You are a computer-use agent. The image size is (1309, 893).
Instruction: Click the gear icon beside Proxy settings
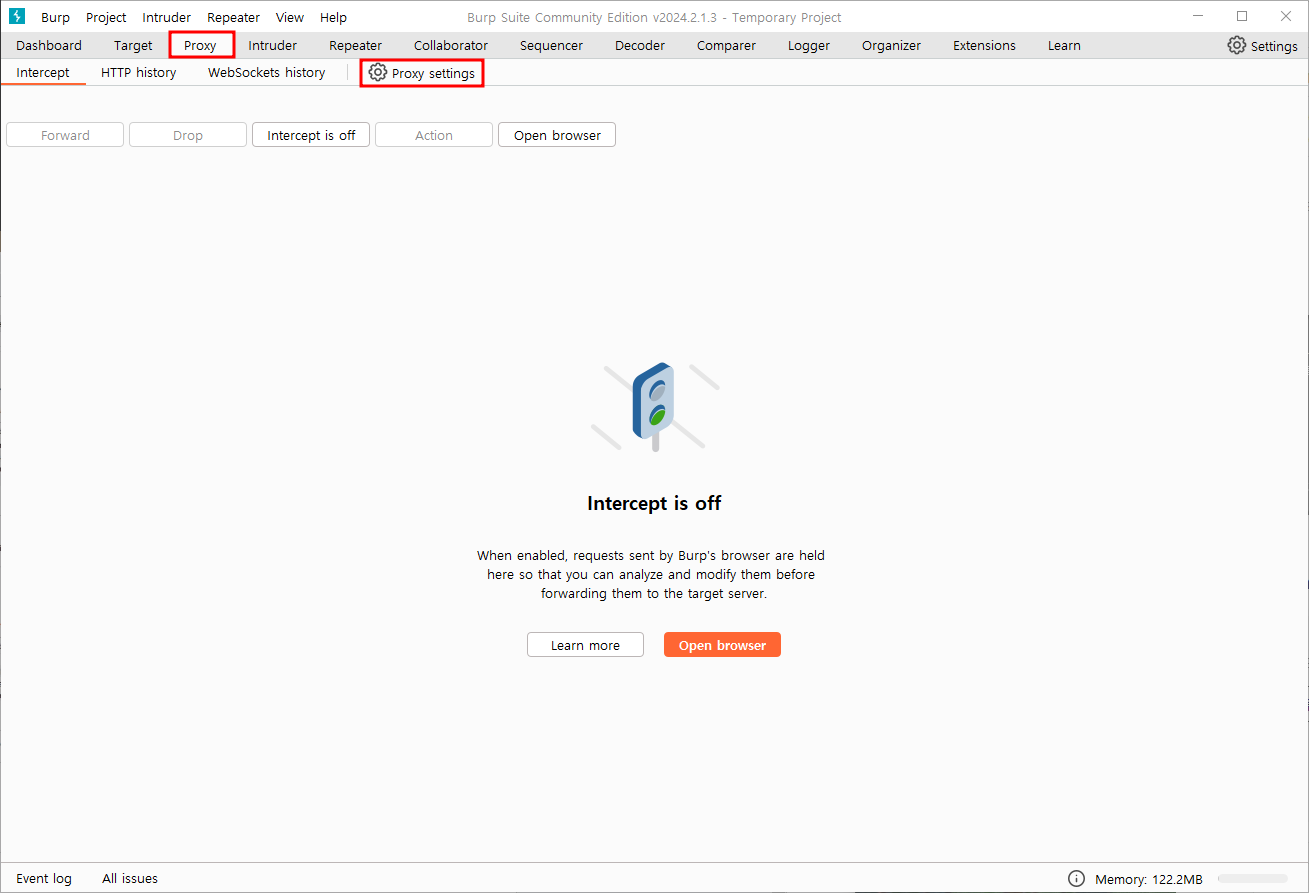tap(377, 72)
